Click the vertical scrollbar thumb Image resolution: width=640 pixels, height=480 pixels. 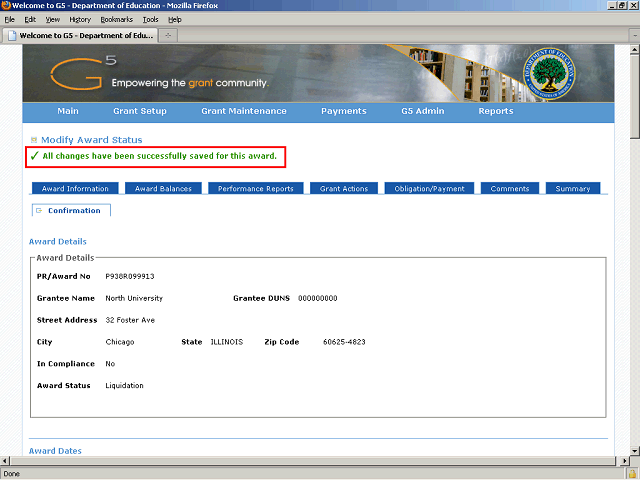click(634, 97)
